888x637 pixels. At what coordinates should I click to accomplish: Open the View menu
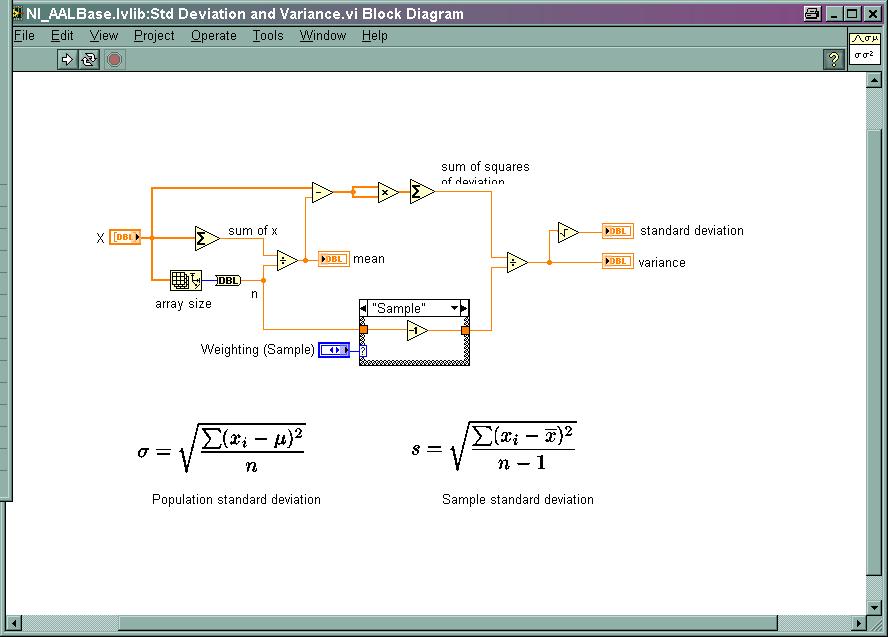[x=104, y=36]
